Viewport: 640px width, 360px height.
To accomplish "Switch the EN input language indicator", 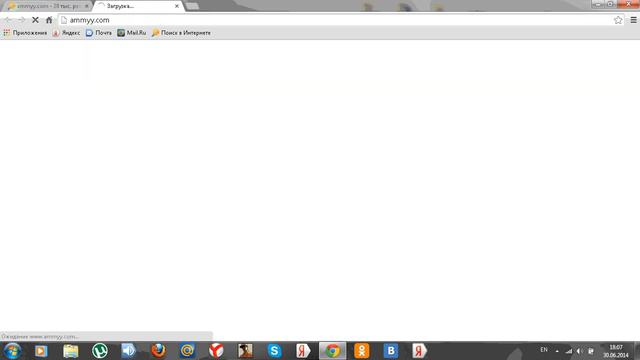I will pyautogui.click(x=544, y=350).
